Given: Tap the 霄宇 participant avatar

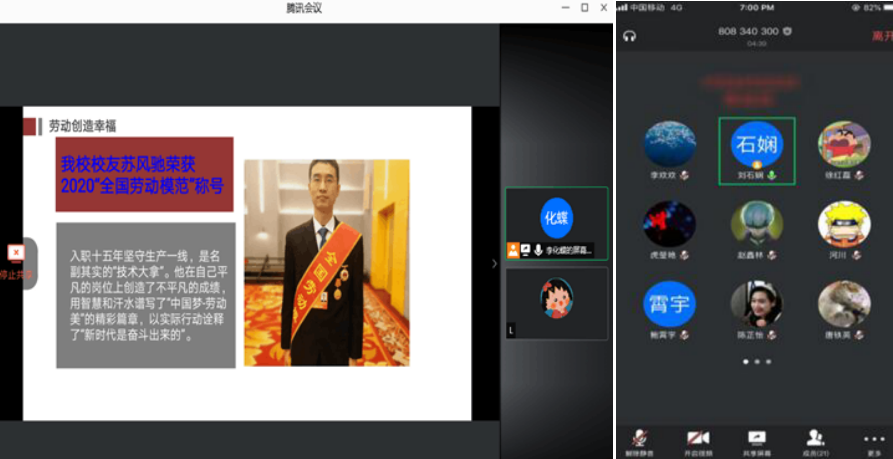Looking at the screenshot, I should 669,304.
